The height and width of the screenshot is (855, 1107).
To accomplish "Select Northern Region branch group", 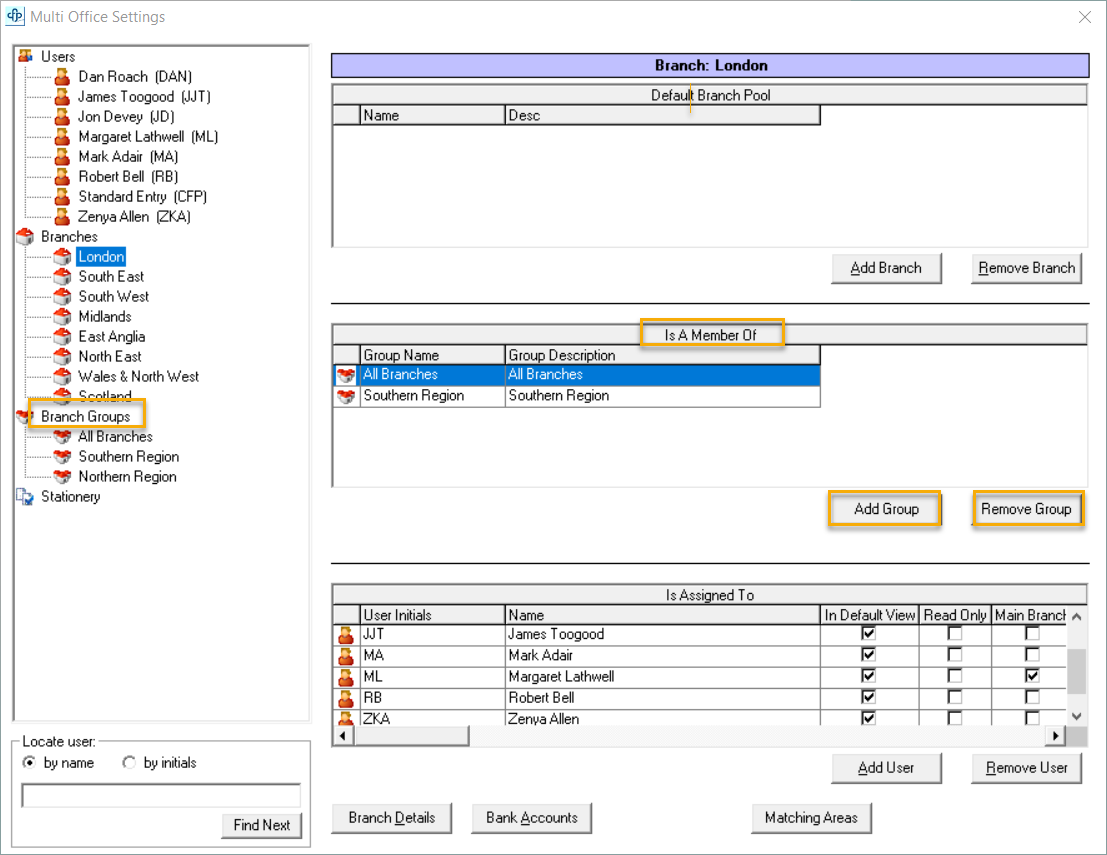I will [x=127, y=477].
